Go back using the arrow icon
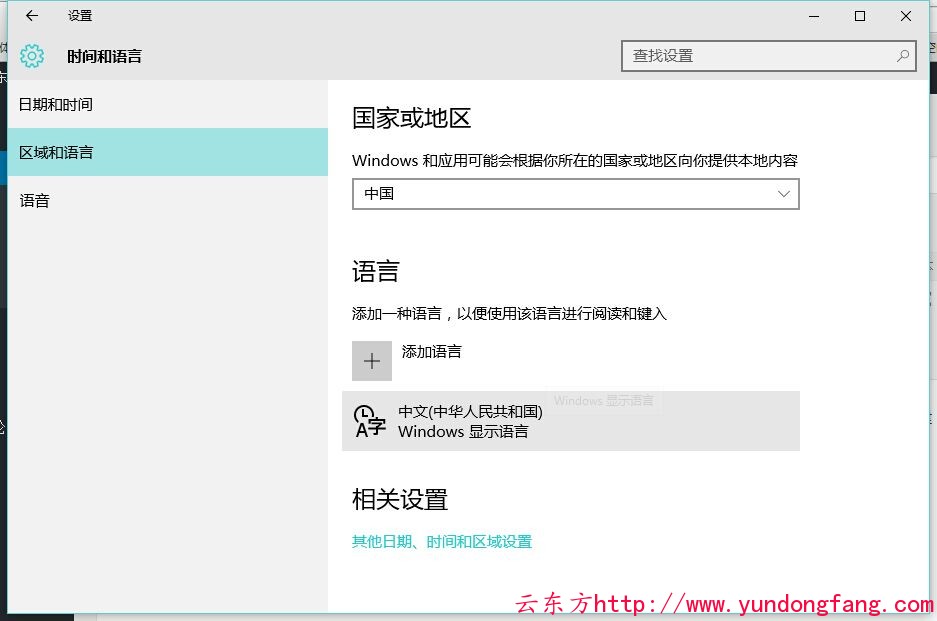The image size is (937, 621). click(x=32, y=16)
